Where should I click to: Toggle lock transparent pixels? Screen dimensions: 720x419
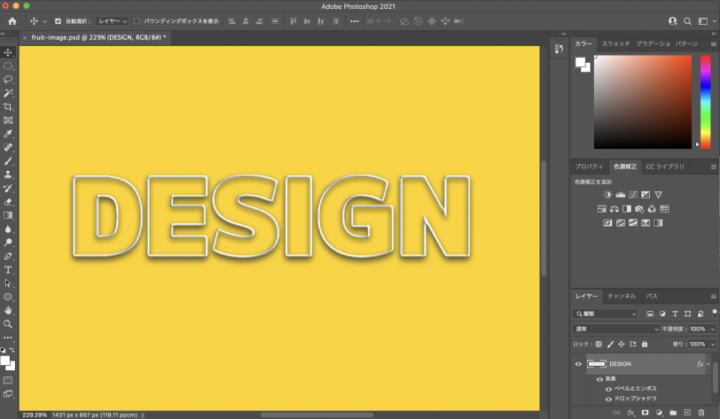point(599,344)
